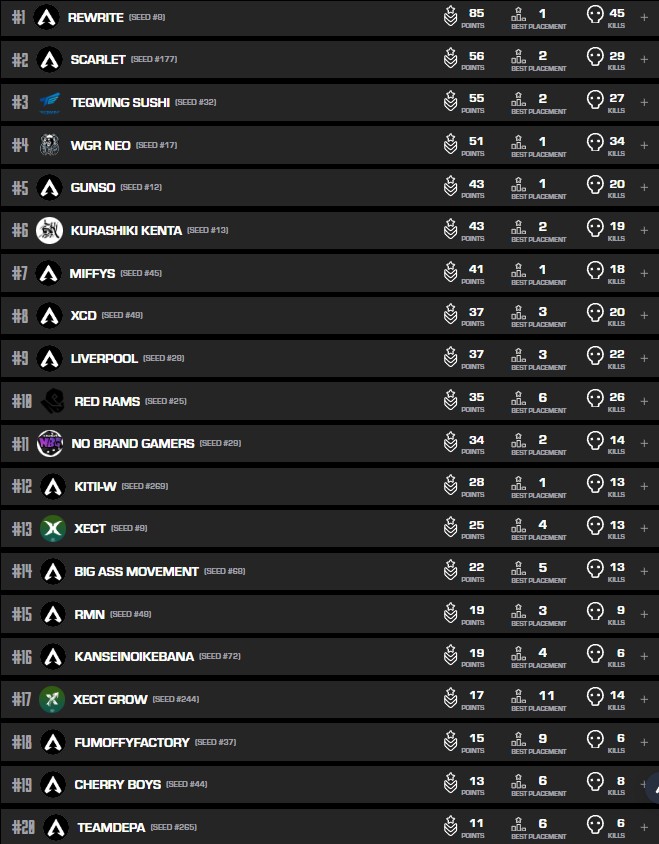
Task: Click the XECT team logo
Action: [53, 528]
